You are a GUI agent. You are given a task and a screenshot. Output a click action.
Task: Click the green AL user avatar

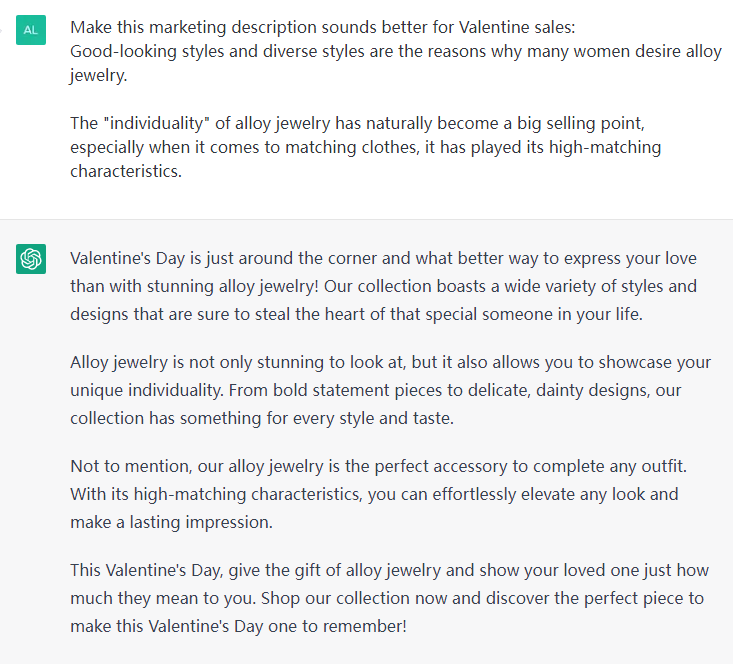(31, 30)
